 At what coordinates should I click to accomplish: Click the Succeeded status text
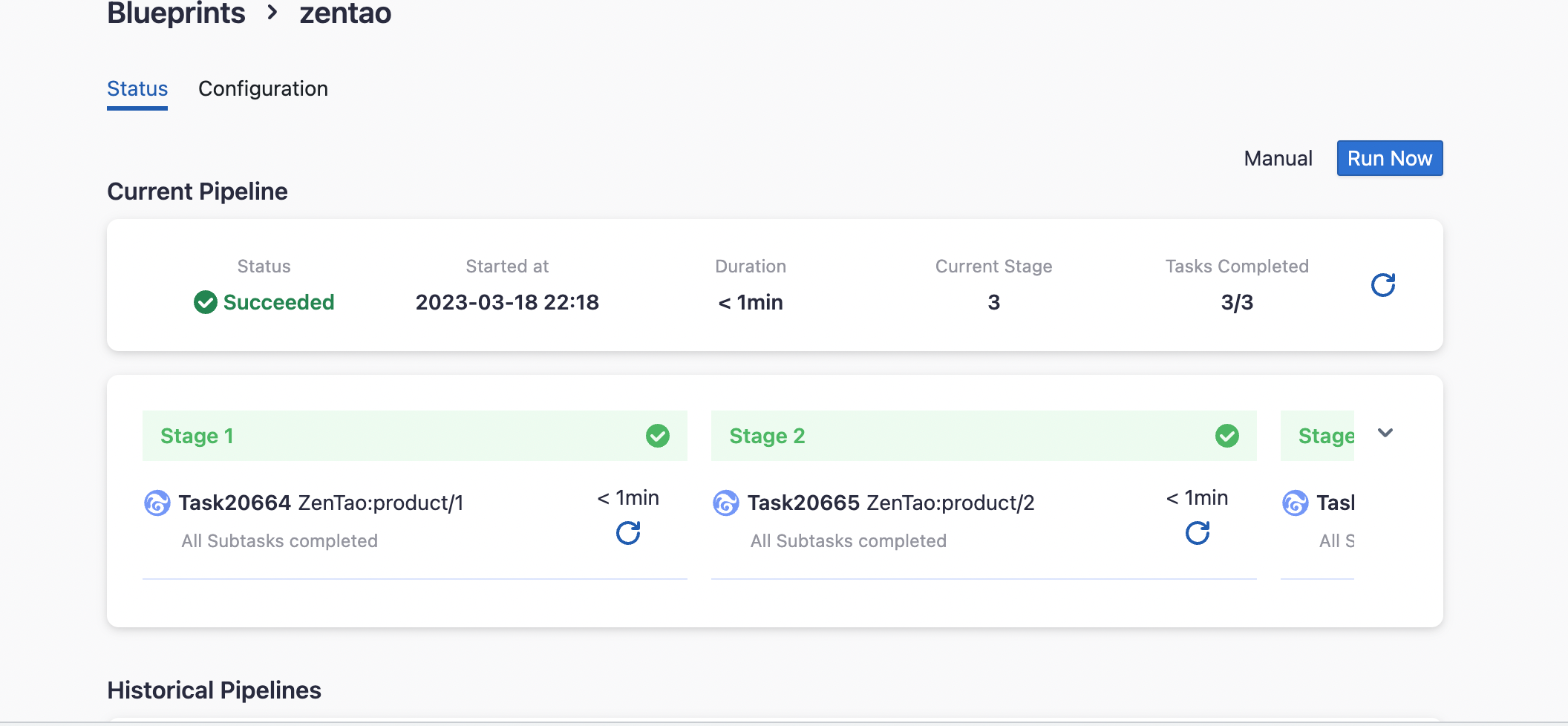[278, 302]
